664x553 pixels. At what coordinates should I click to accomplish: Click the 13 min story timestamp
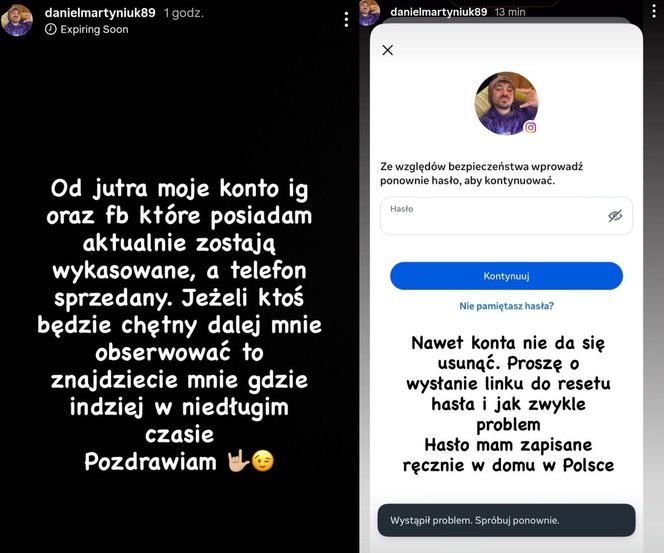coord(510,12)
